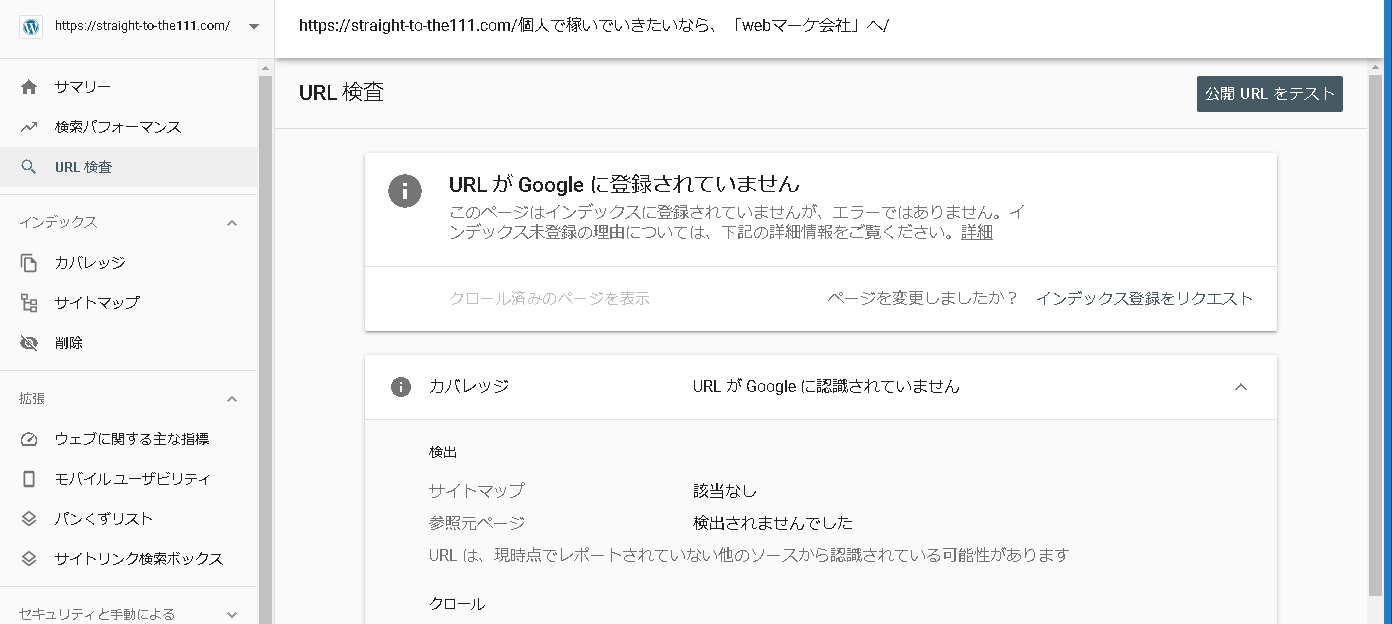Click 公開 URL をテスト button
The image size is (1392, 624).
tap(1270, 94)
